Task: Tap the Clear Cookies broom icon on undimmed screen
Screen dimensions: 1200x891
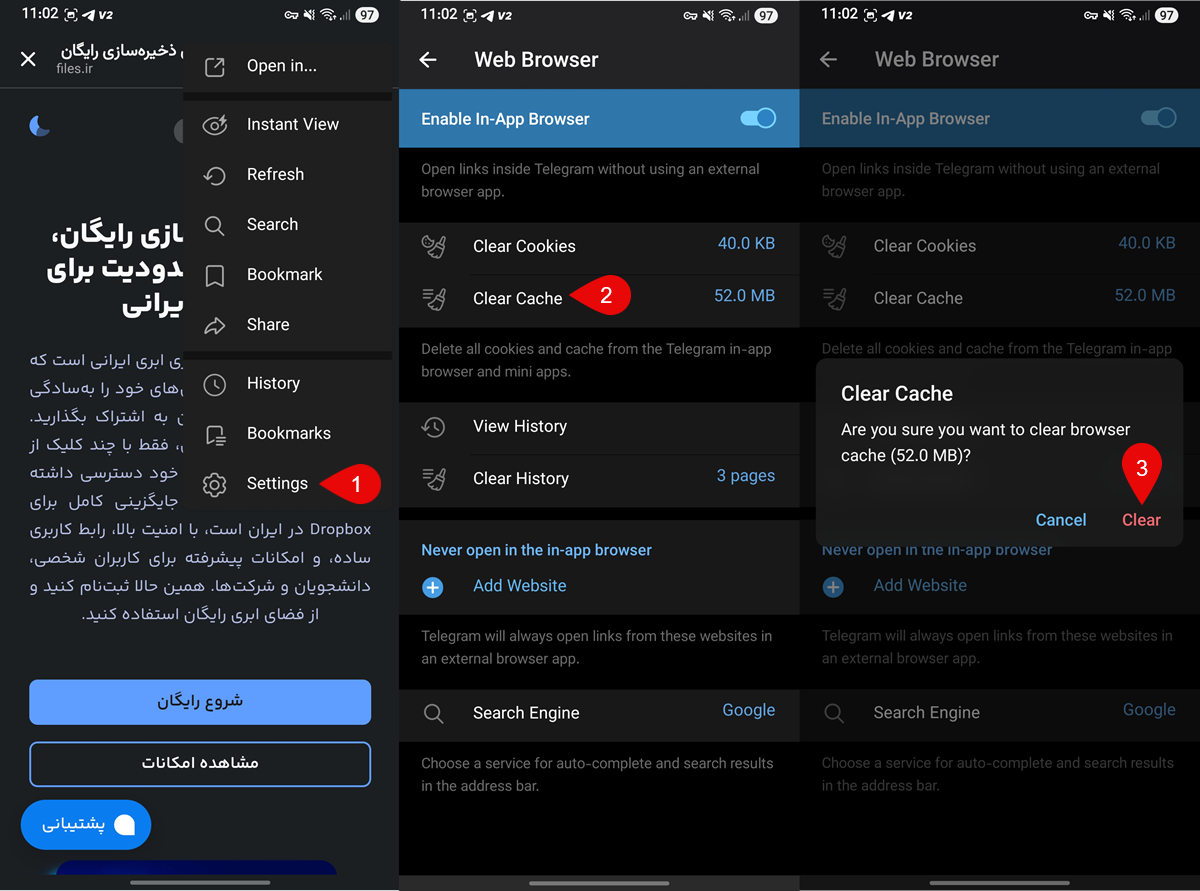Action: [x=433, y=246]
